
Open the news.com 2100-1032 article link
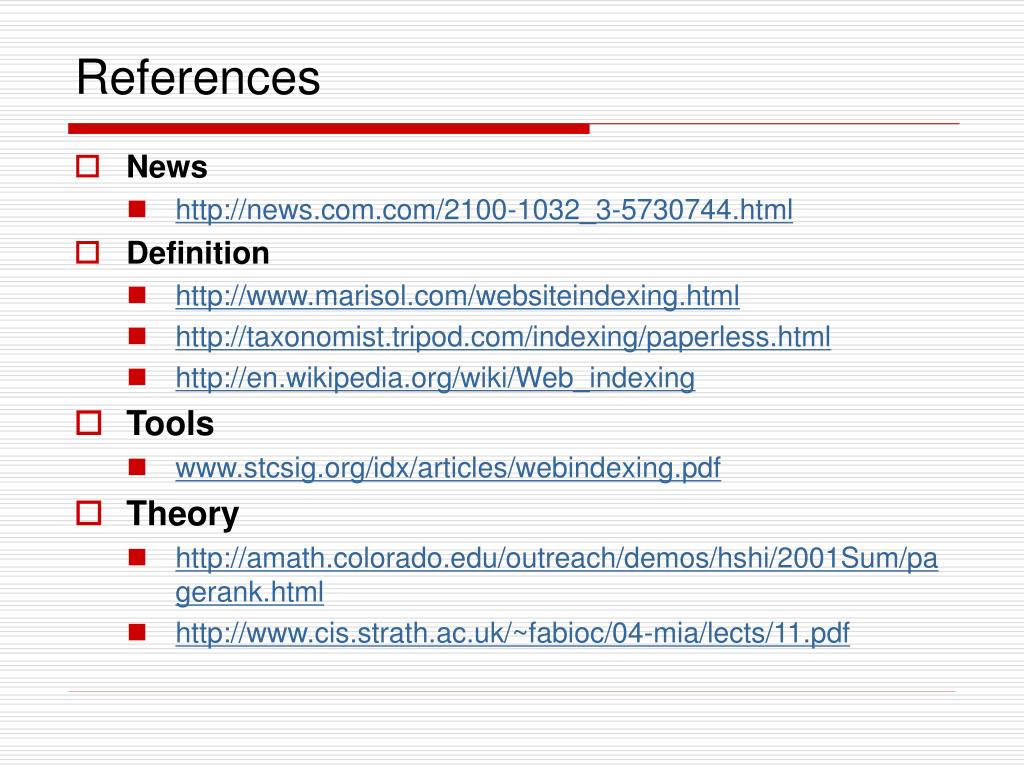pos(484,210)
